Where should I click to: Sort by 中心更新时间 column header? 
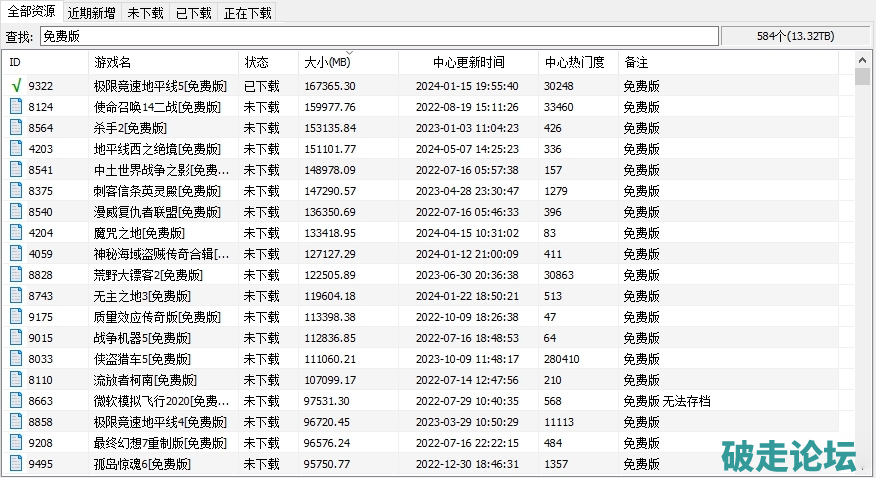468,62
